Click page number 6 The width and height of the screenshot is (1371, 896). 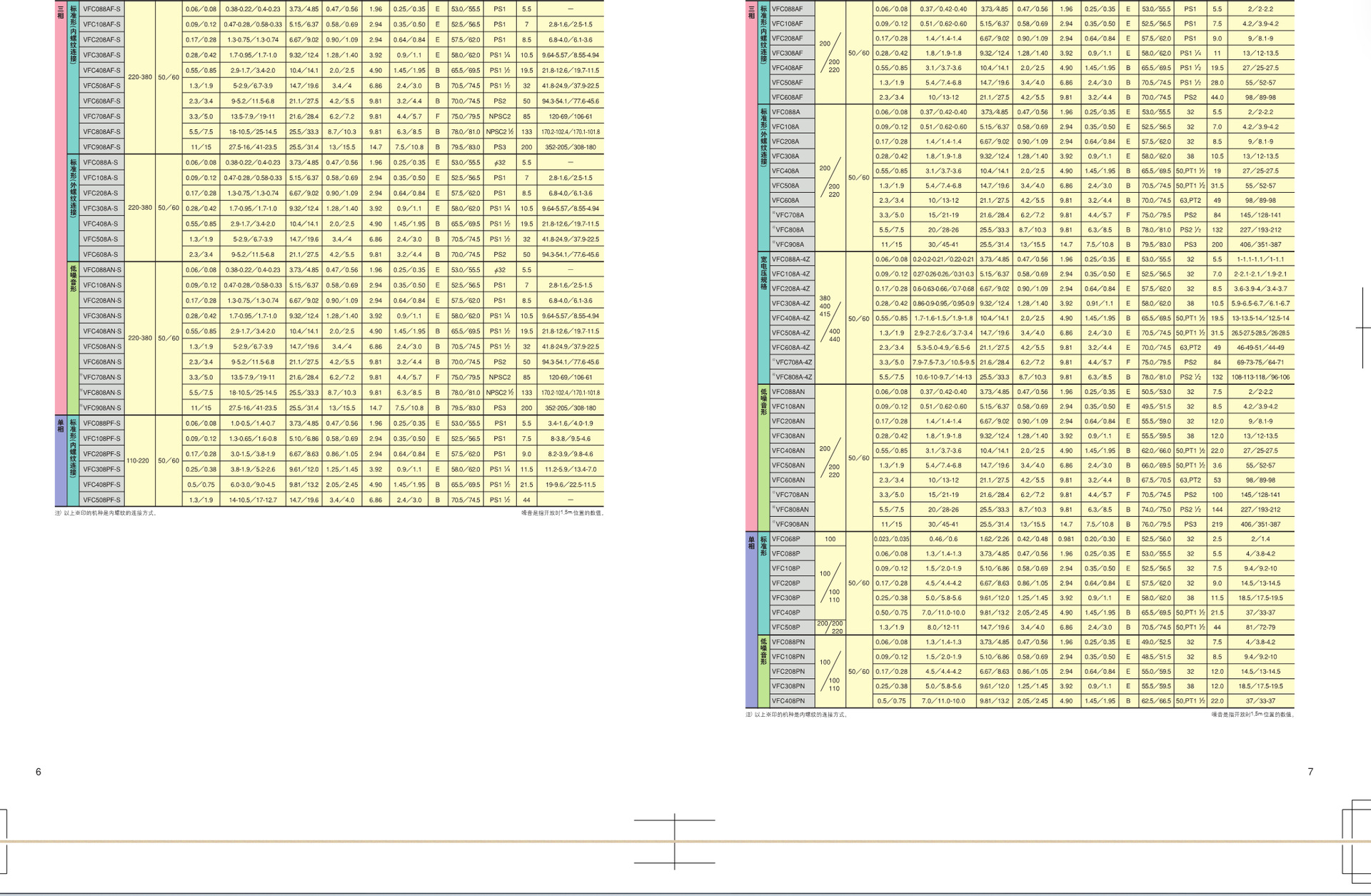(39, 772)
